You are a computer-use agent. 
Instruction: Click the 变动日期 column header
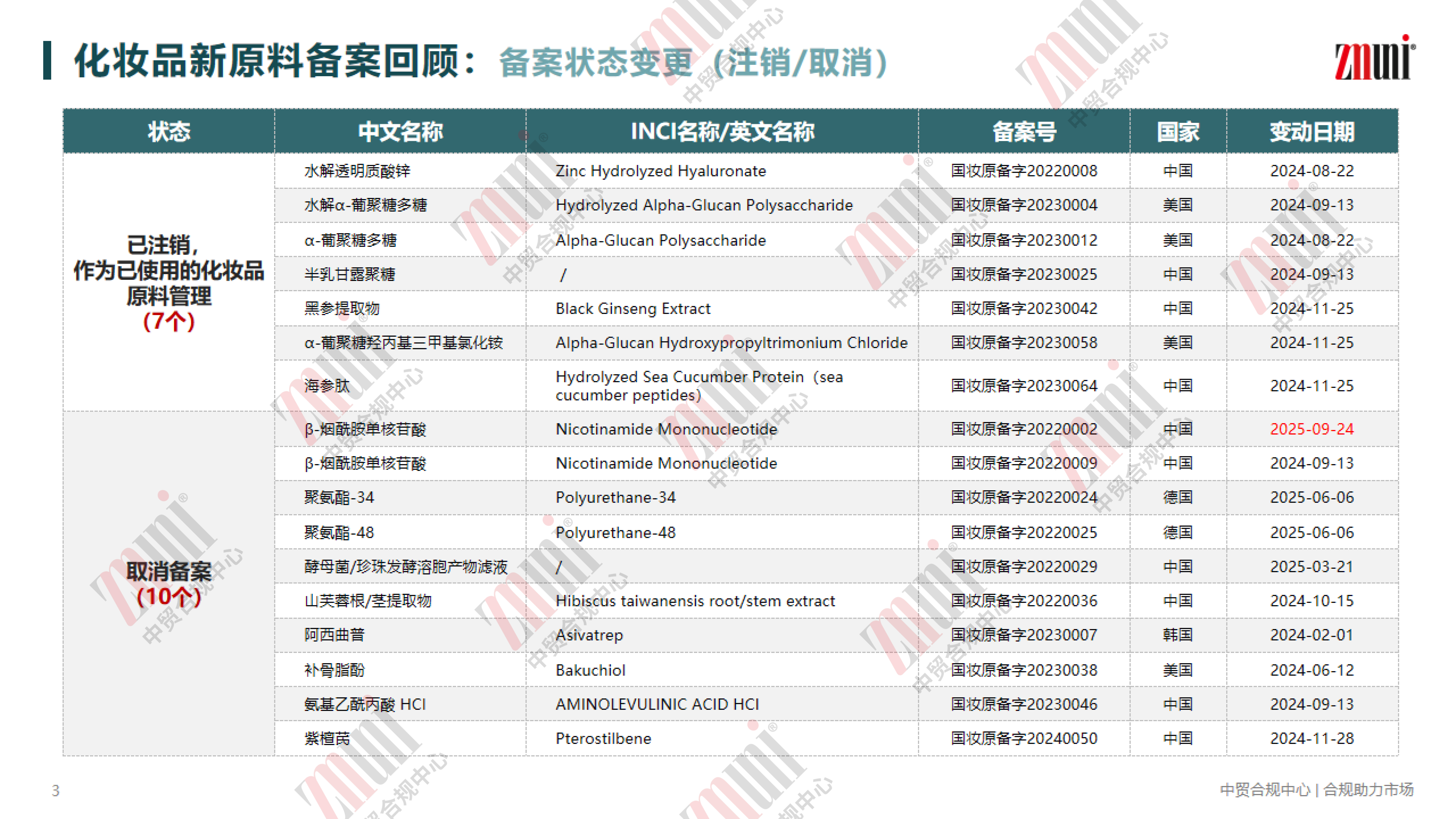(x=1311, y=132)
